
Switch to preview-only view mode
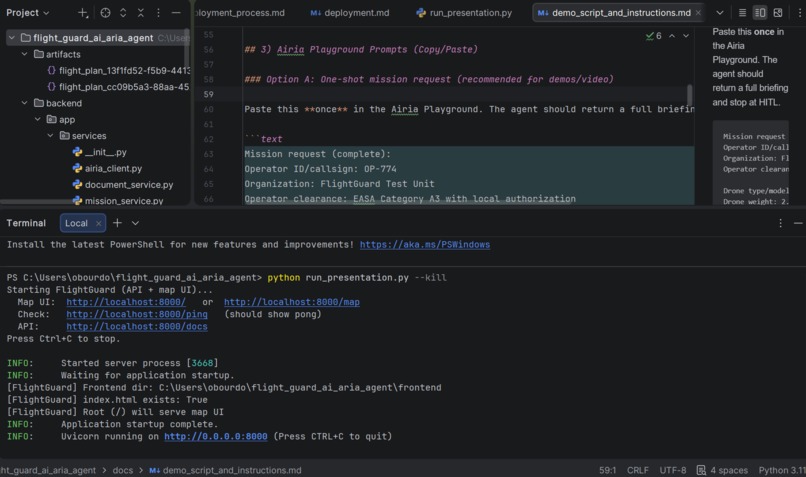click(778, 13)
